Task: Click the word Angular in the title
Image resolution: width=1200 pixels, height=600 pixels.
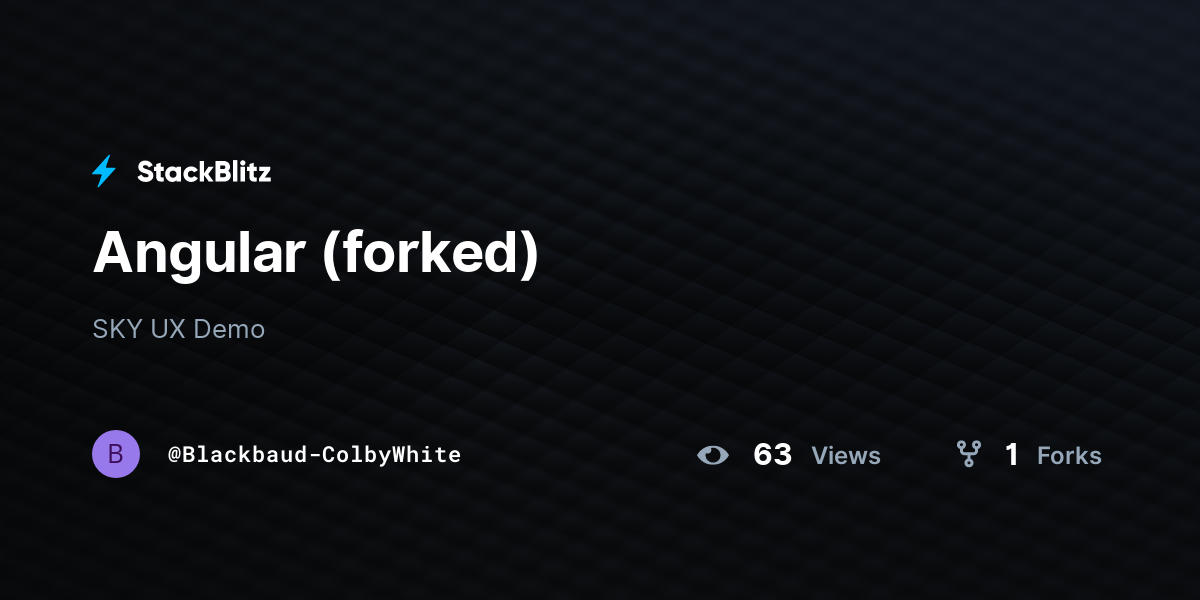Action: coord(199,254)
